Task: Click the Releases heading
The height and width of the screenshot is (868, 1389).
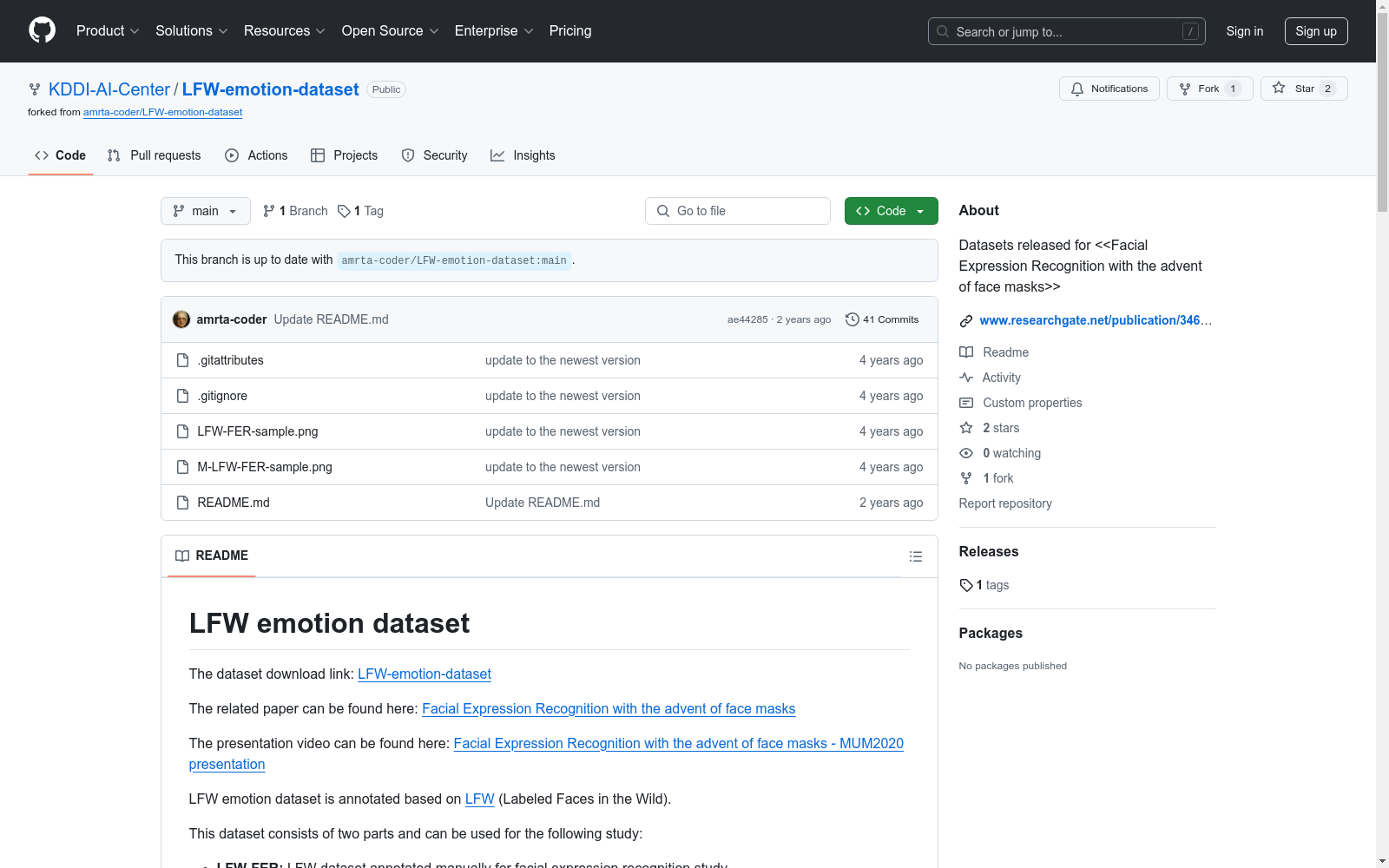Action: (x=989, y=551)
